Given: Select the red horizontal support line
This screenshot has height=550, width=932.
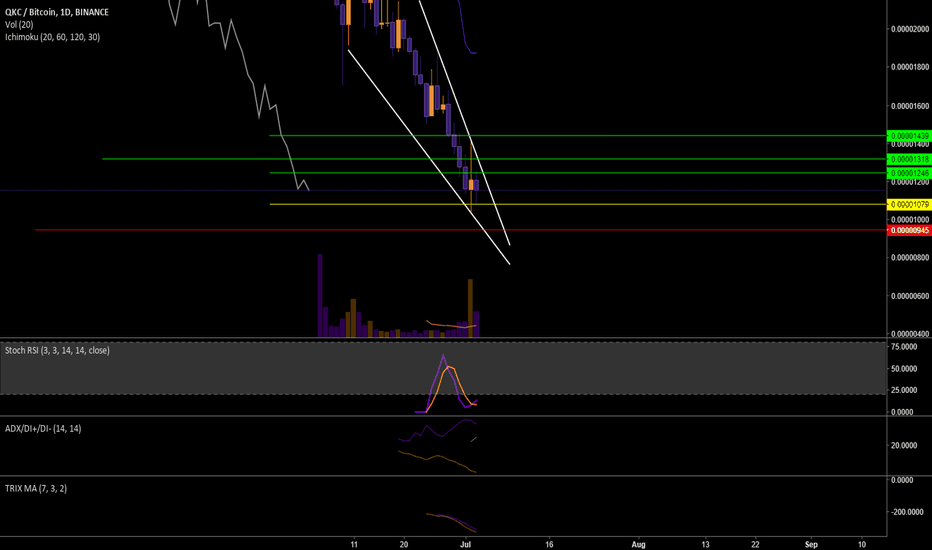Looking at the screenshot, I should point(461,230).
